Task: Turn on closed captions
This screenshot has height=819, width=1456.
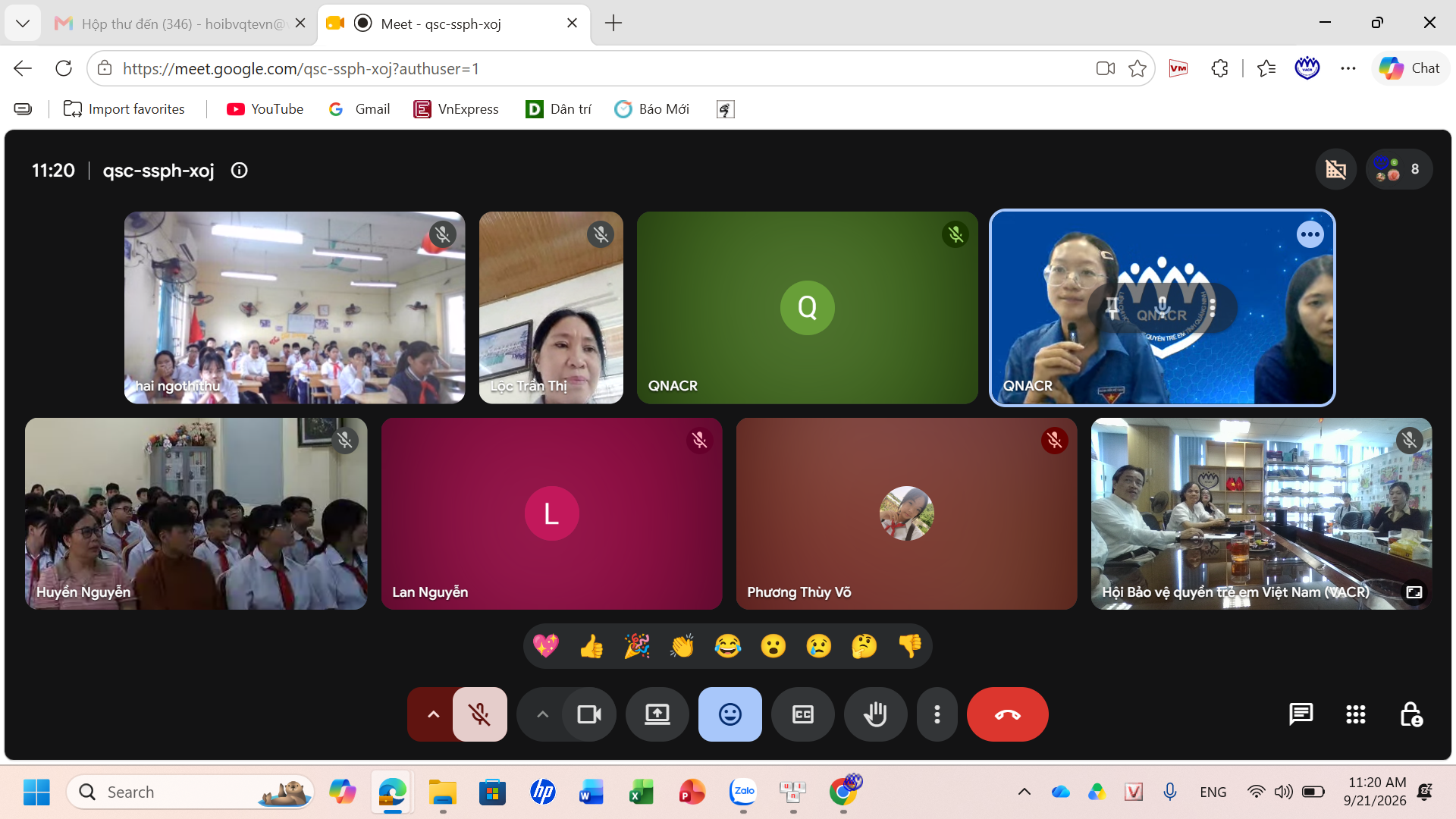Action: click(802, 714)
